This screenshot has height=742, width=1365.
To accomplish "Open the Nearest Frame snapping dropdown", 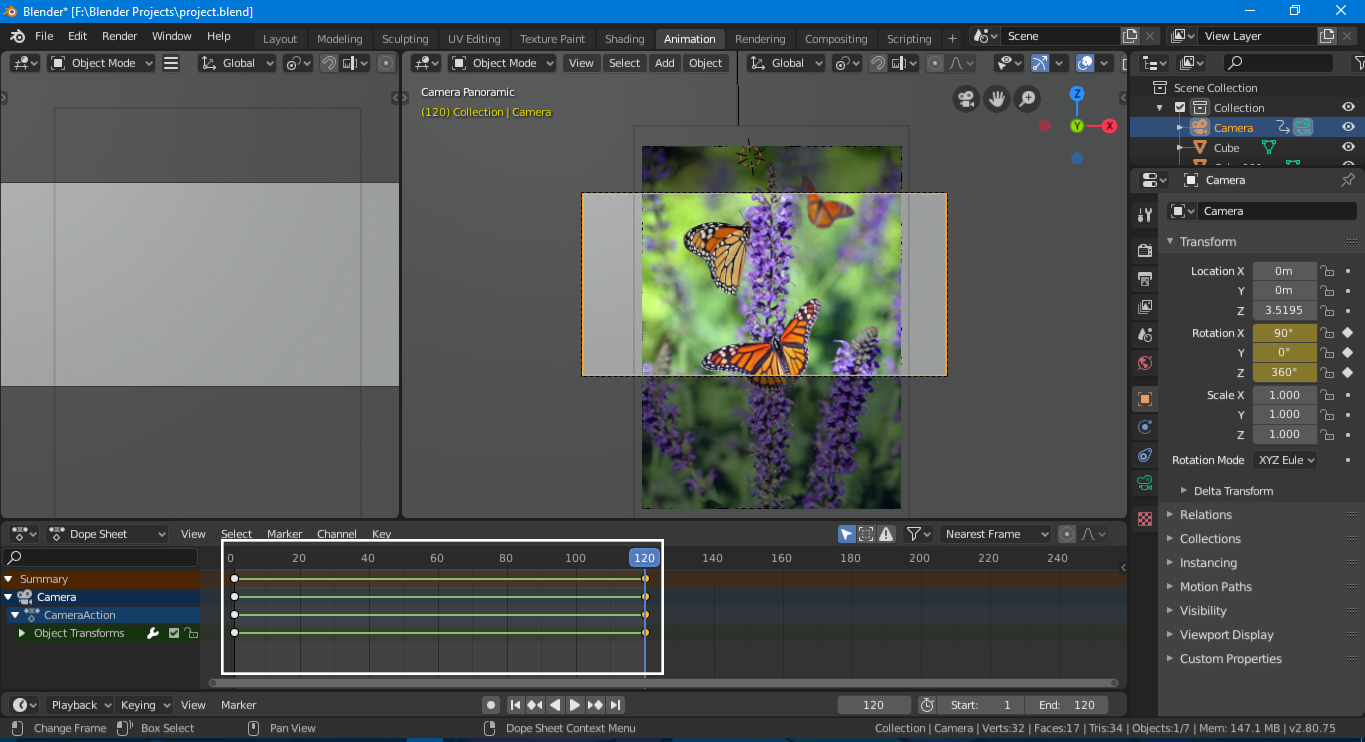I will (996, 534).
